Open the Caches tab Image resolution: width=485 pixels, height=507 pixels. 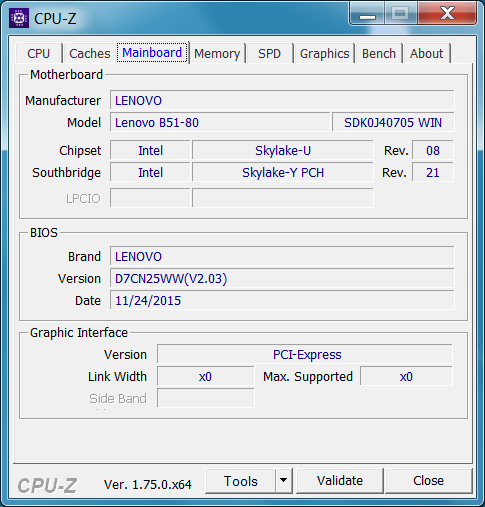(x=90, y=53)
